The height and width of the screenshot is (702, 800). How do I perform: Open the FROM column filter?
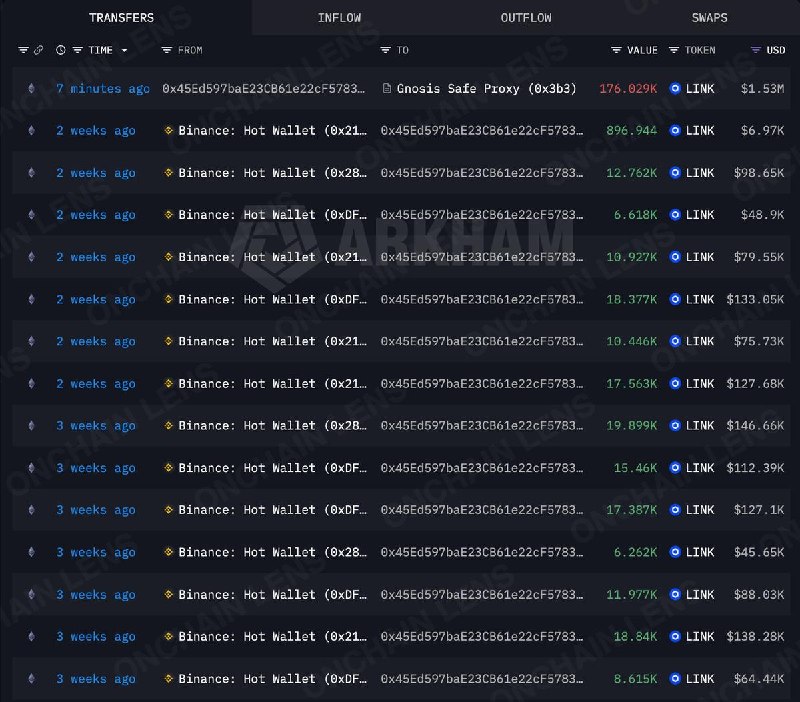pyautogui.click(x=166, y=50)
